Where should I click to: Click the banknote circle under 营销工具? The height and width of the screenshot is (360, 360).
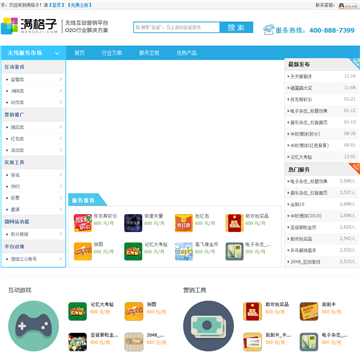coord(208,326)
